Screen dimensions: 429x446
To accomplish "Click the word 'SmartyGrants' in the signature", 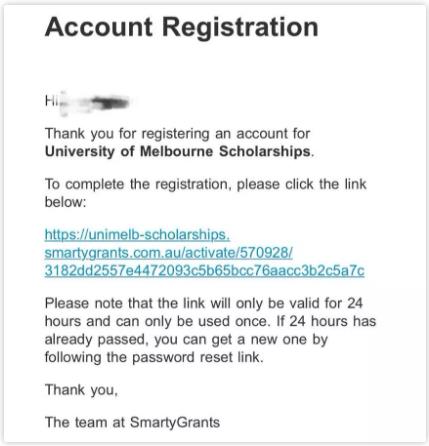I will click(175, 422).
